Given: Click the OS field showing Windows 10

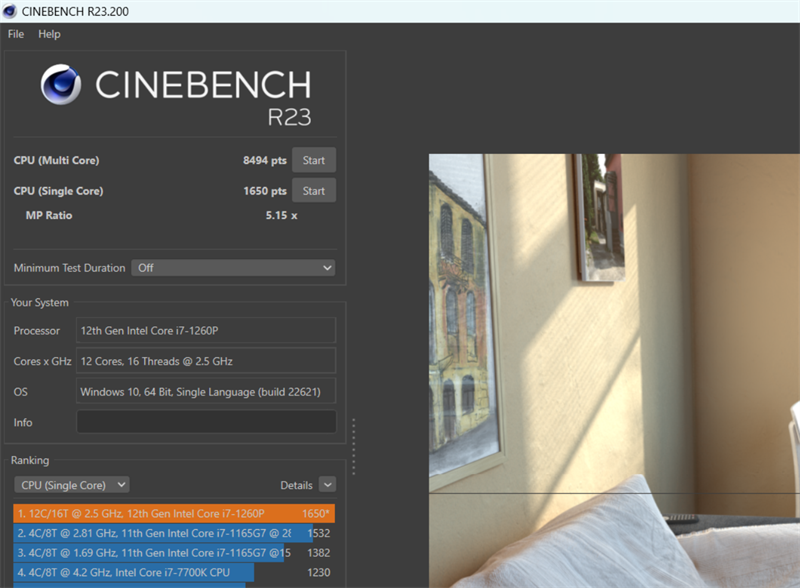Looking at the screenshot, I should pos(206,392).
